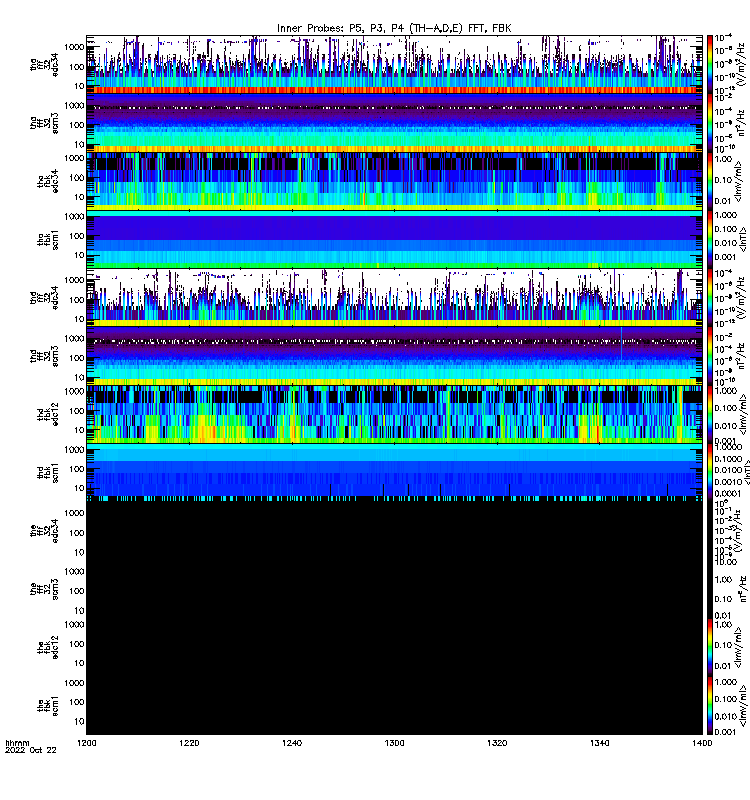Image resolution: width=750 pixels, height=800 pixels.
Task: Click the 1200 time axis label
Action: [x=87, y=743]
